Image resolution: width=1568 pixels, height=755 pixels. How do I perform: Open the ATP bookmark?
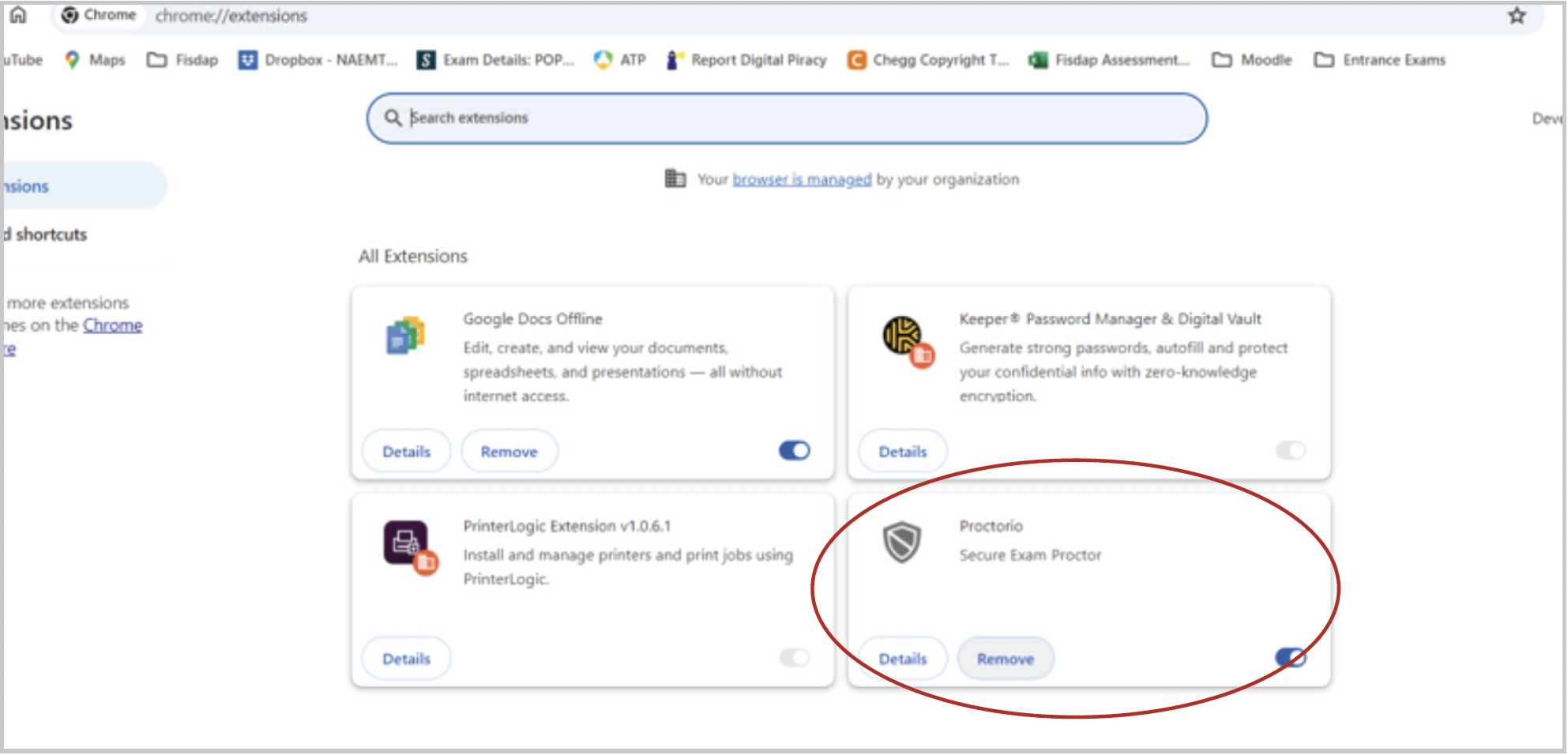click(620, 60)
